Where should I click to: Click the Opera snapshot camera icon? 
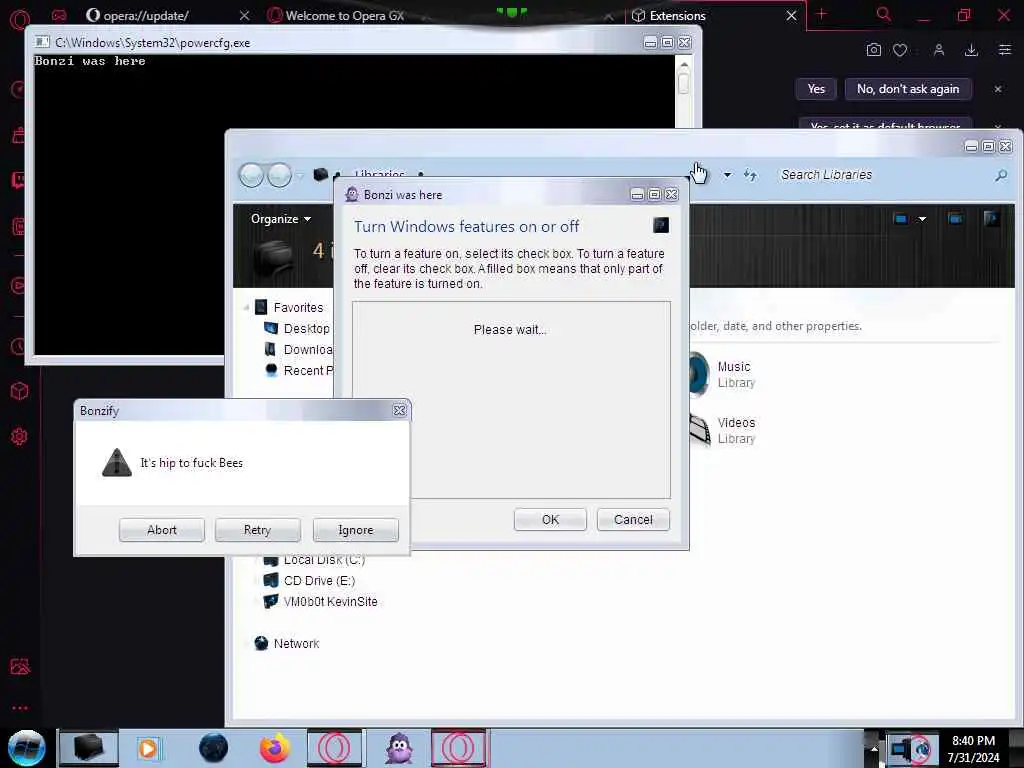tap(874, 50)
